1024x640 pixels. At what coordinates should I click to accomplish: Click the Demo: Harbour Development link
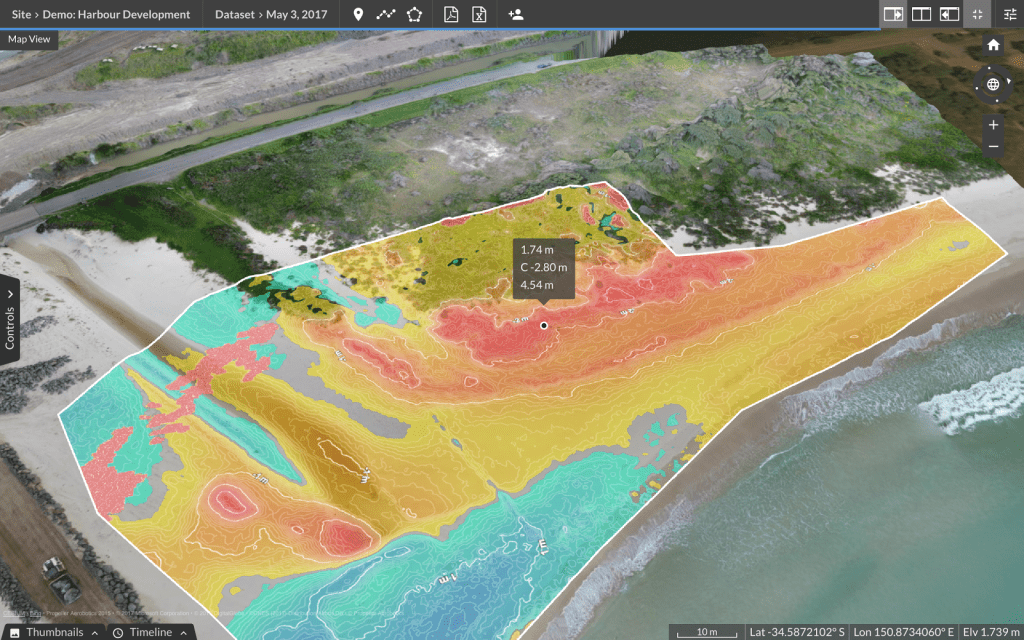click(x=117, y=14)
